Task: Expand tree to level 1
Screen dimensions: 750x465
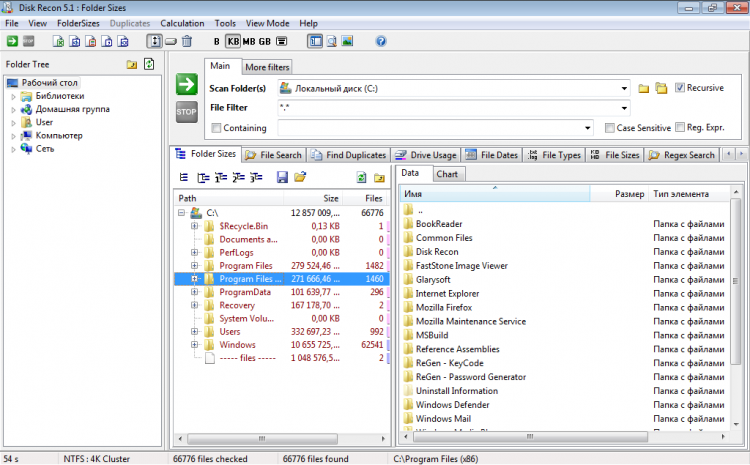Action: (x=221, y=177)
